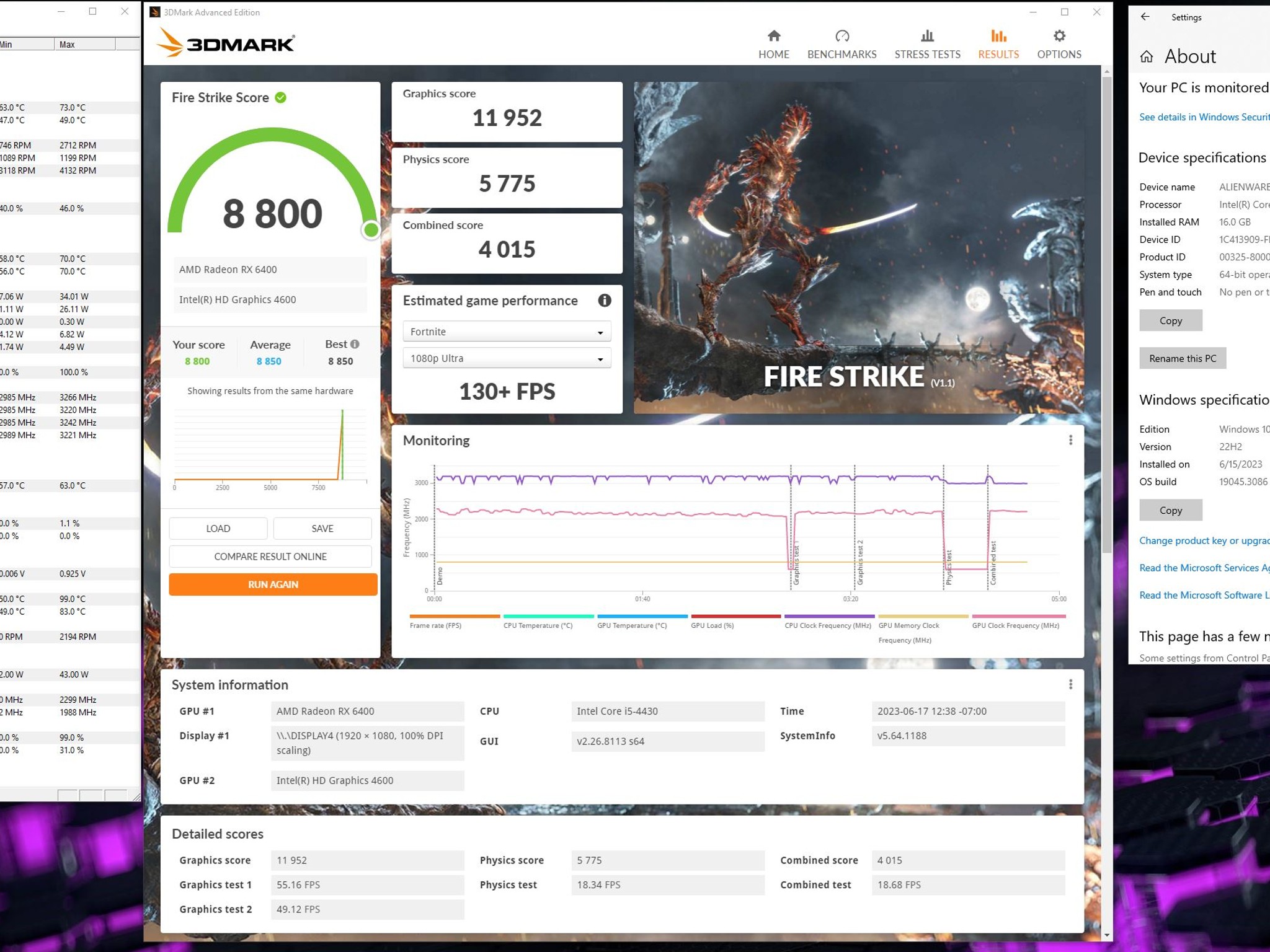Click Change product key or upgrade link
Image resolution: width=1270 pixels, height=952 pixels.
[x=1204, y=540]
